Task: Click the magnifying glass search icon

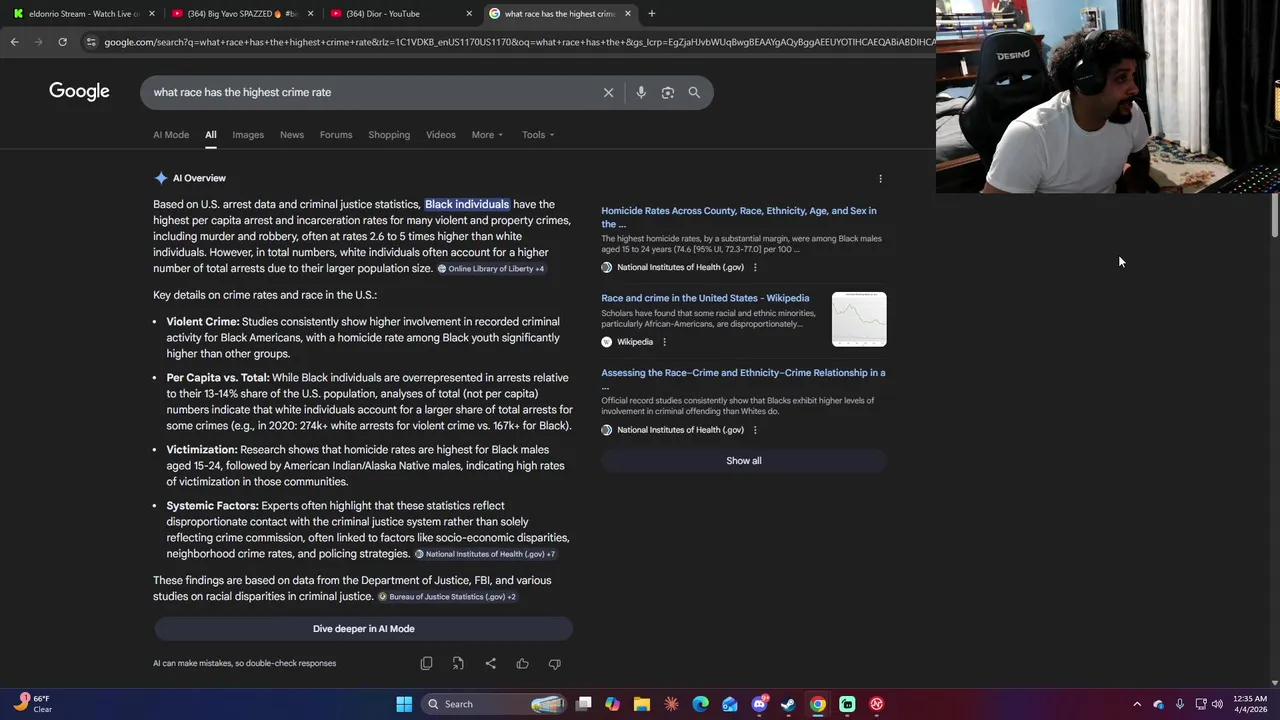Action: [x=694, y=92]
